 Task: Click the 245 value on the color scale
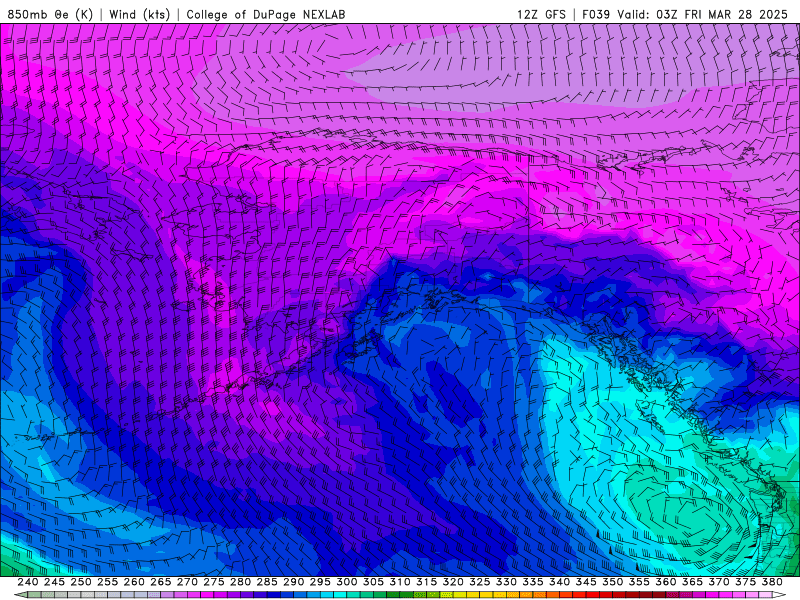tap(54, 582)
